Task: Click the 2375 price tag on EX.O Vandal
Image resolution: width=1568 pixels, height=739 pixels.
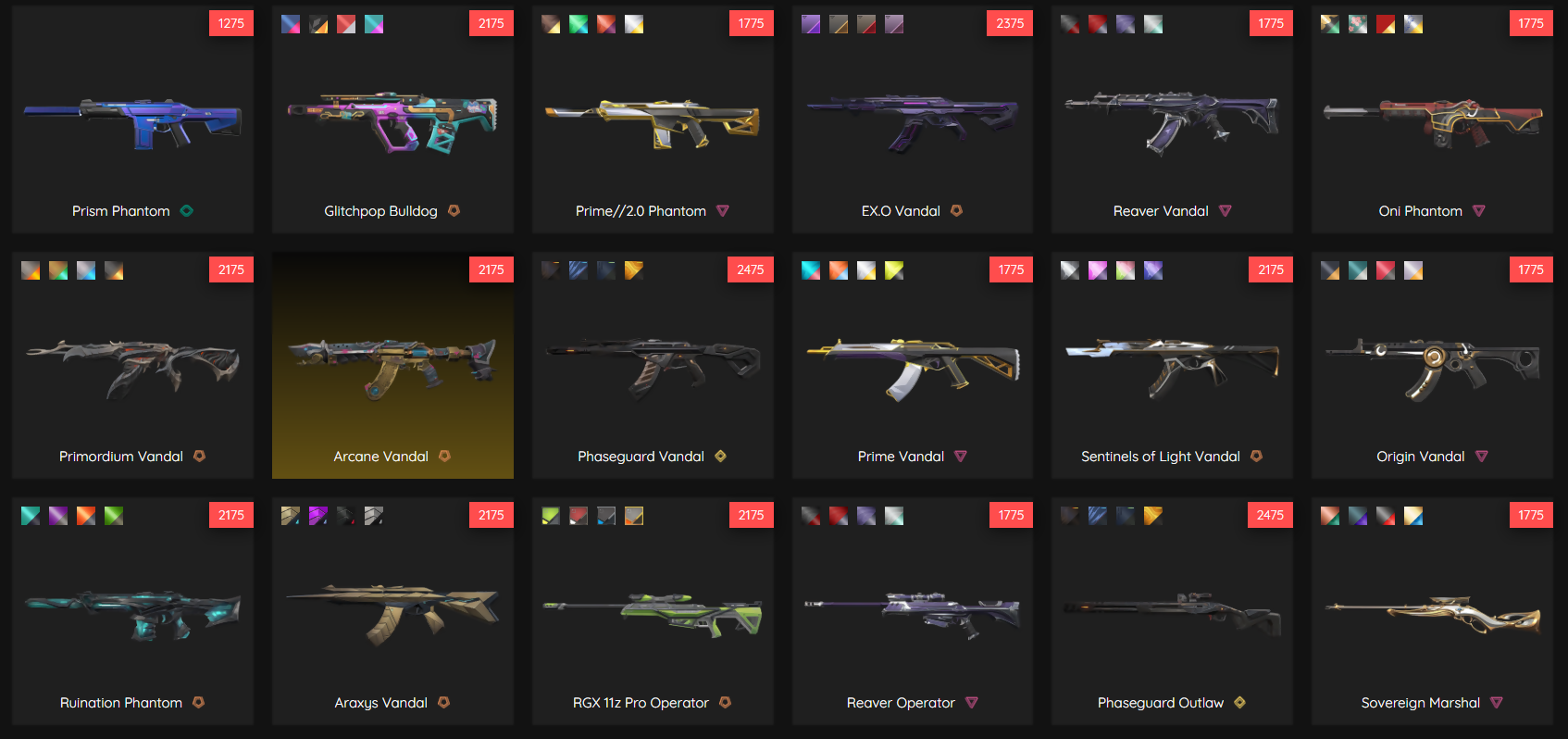Action: [1010, 23]
